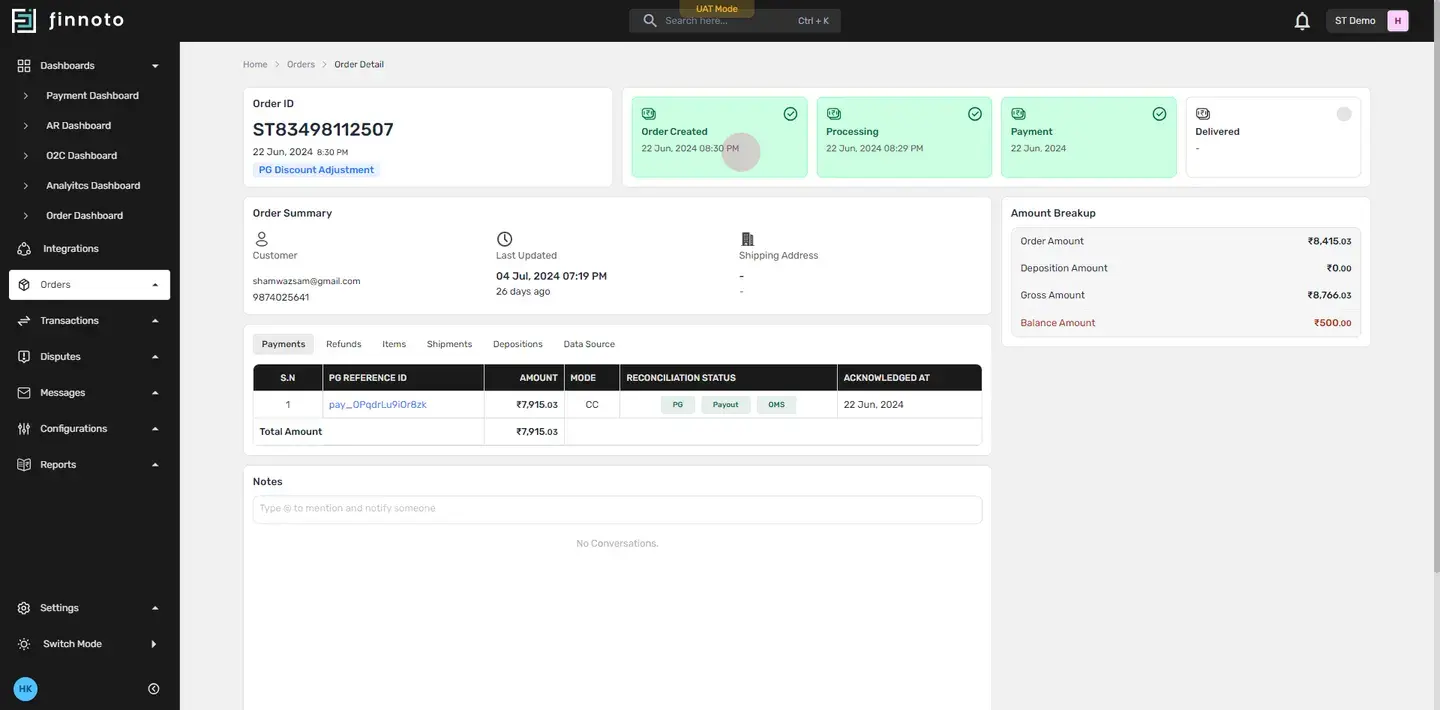The height and width of the screenshot is (710, 1440).
Task: Open the Switch Mode submenu arrow
Action: [154, 644]
